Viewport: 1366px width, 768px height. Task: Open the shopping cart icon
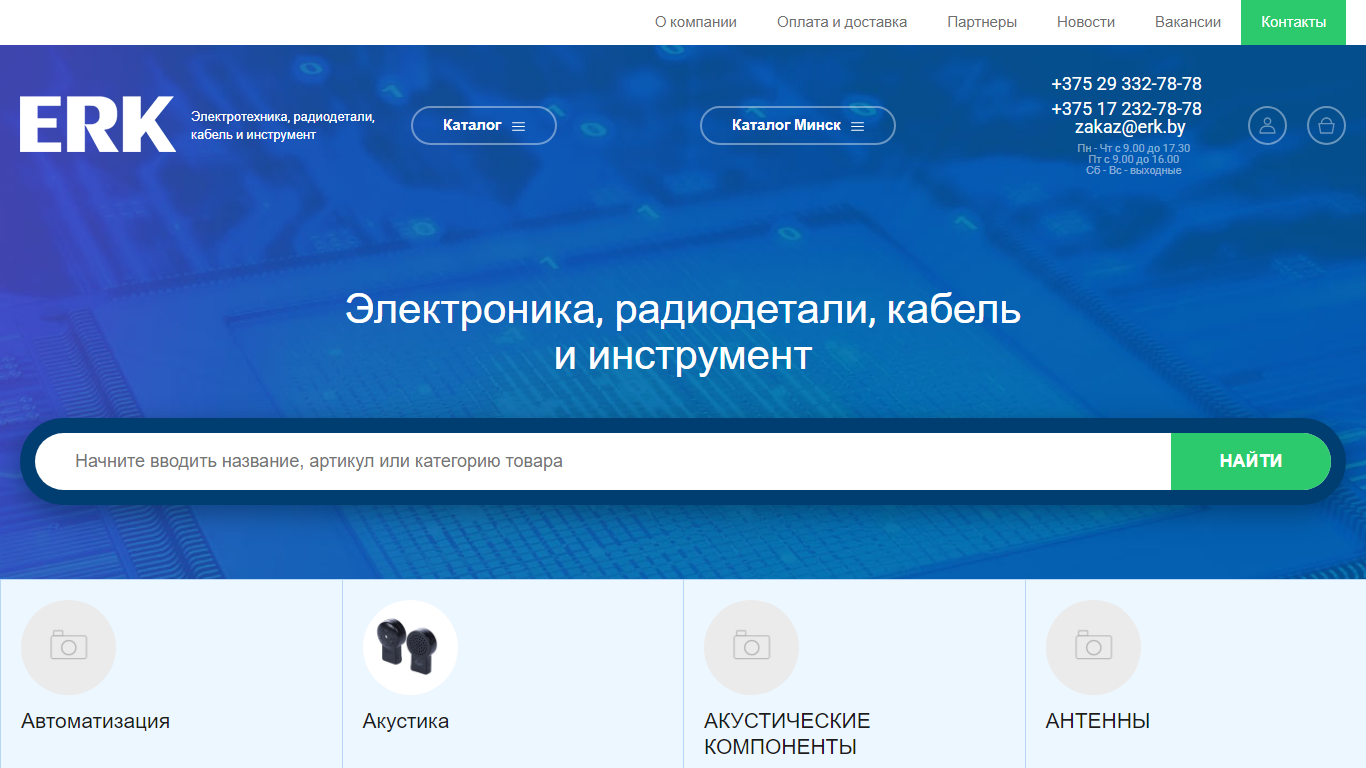click(x=1326, y=126)
